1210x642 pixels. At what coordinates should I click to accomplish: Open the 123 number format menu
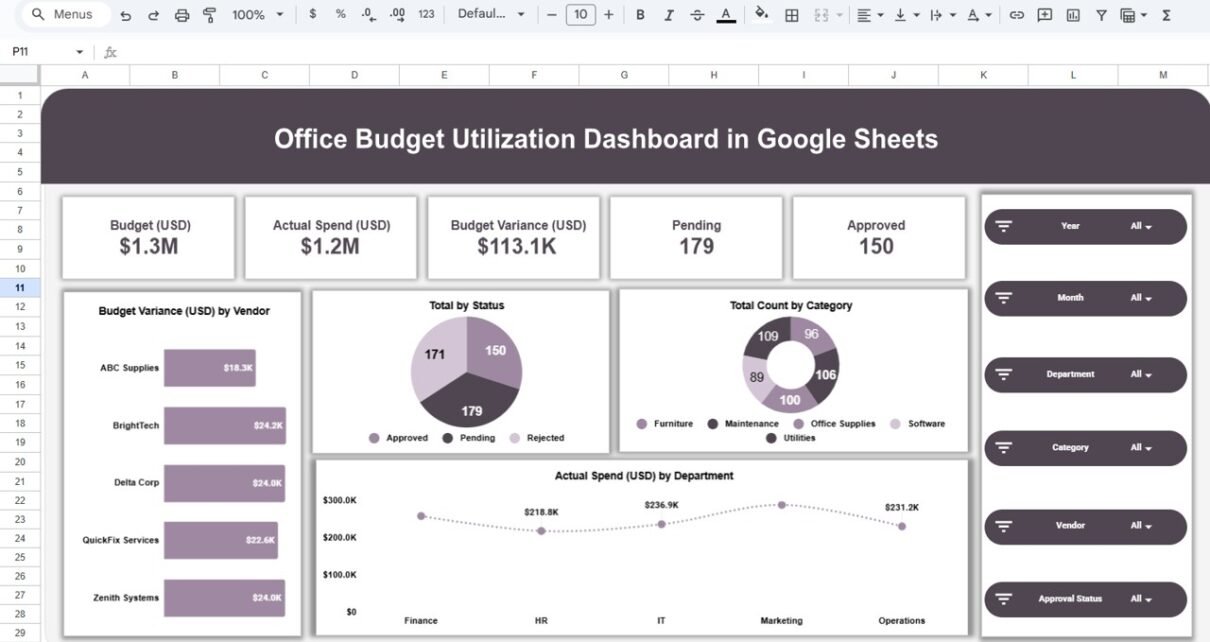click(x=426, y=15)
